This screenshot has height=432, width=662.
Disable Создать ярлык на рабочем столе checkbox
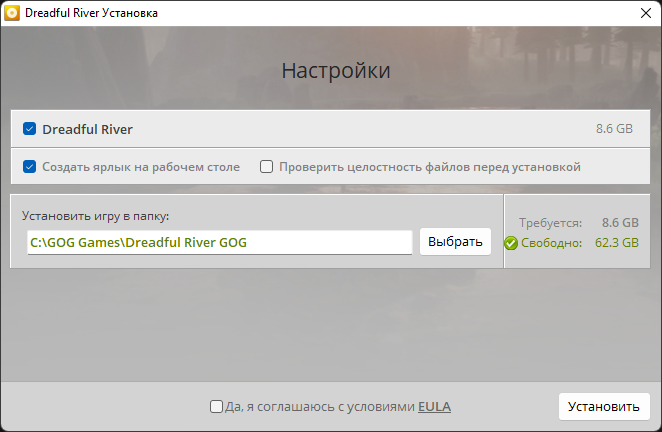(30, 166)
